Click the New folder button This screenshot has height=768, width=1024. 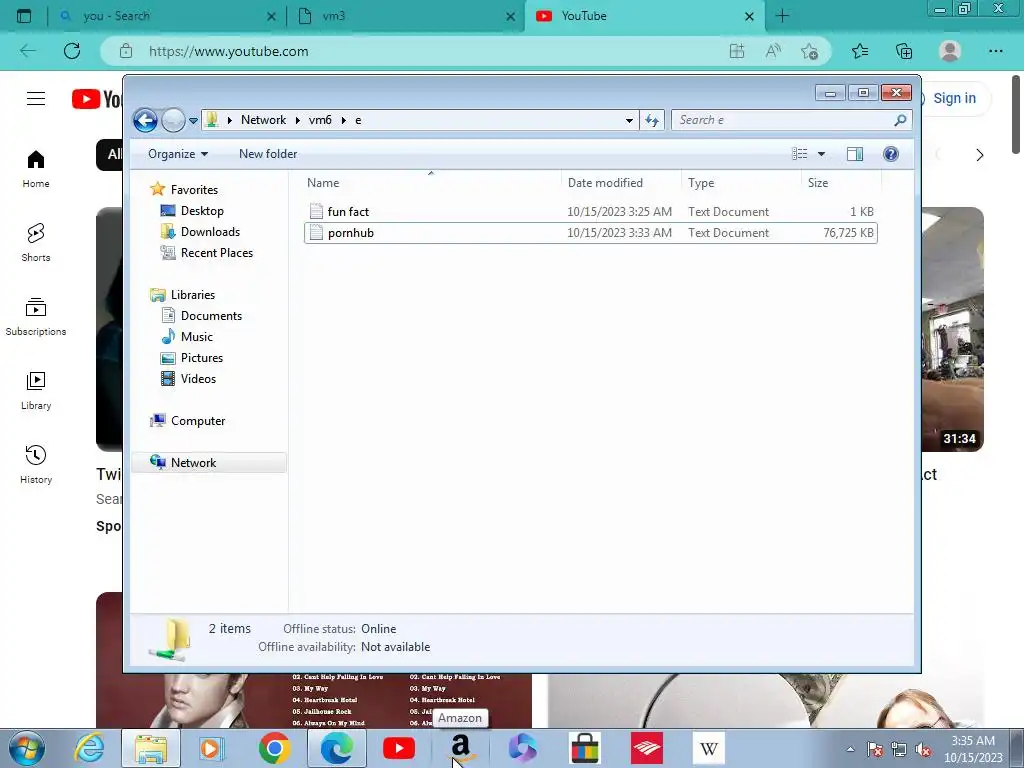point(268,154)
